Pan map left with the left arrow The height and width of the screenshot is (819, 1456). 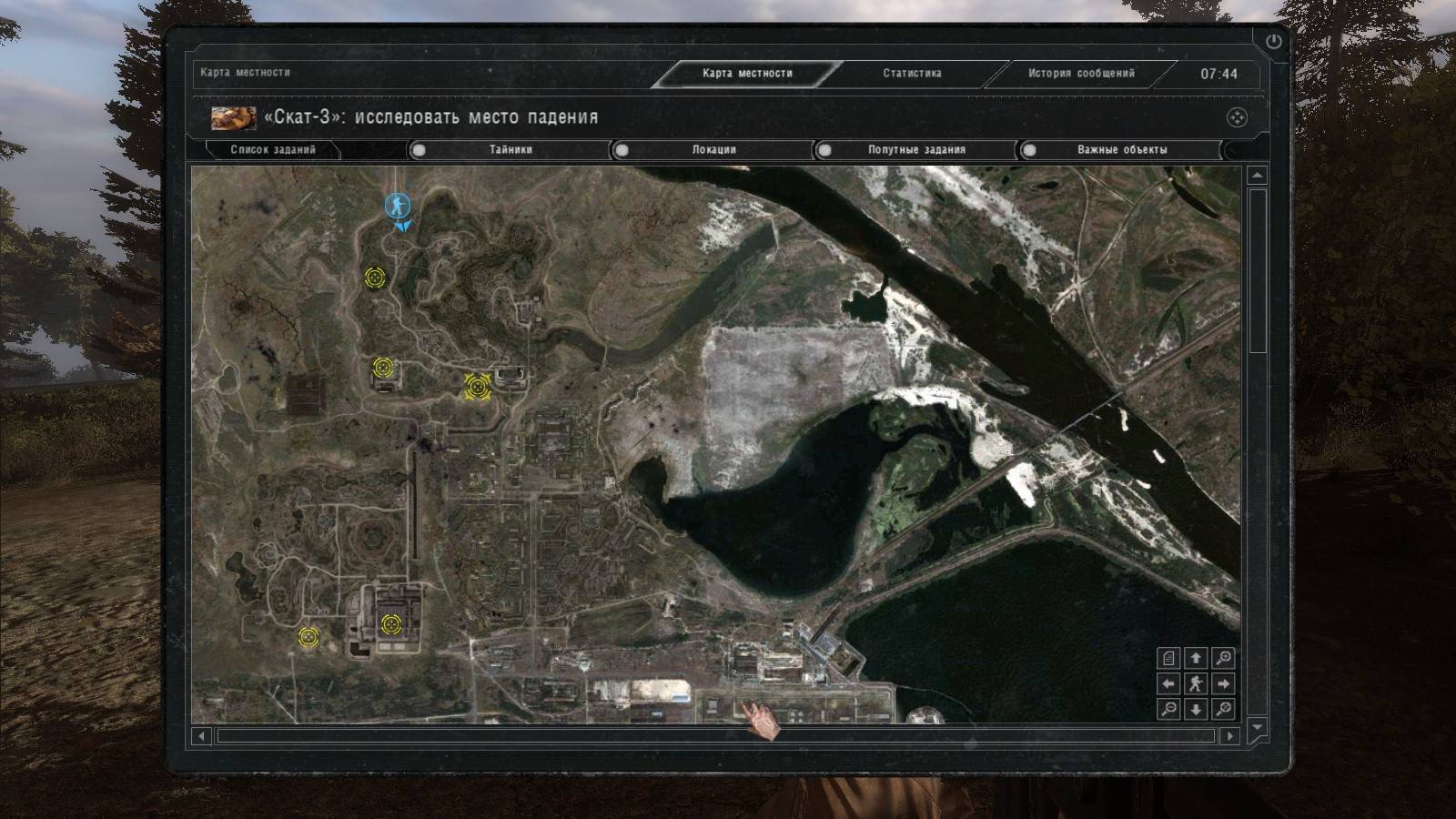coord(1169,682)
